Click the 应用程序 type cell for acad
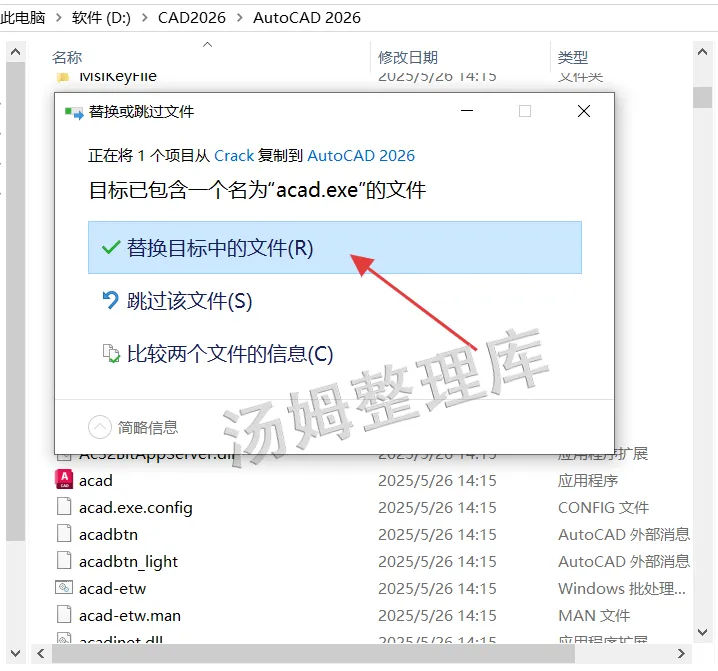This screenshot has height=671, width=718. (x=587, y=480)
